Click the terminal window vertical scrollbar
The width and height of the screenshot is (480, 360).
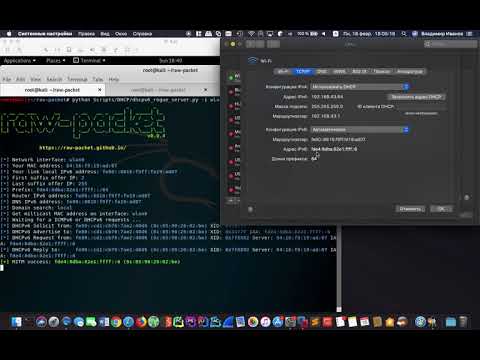click(339, 268)
